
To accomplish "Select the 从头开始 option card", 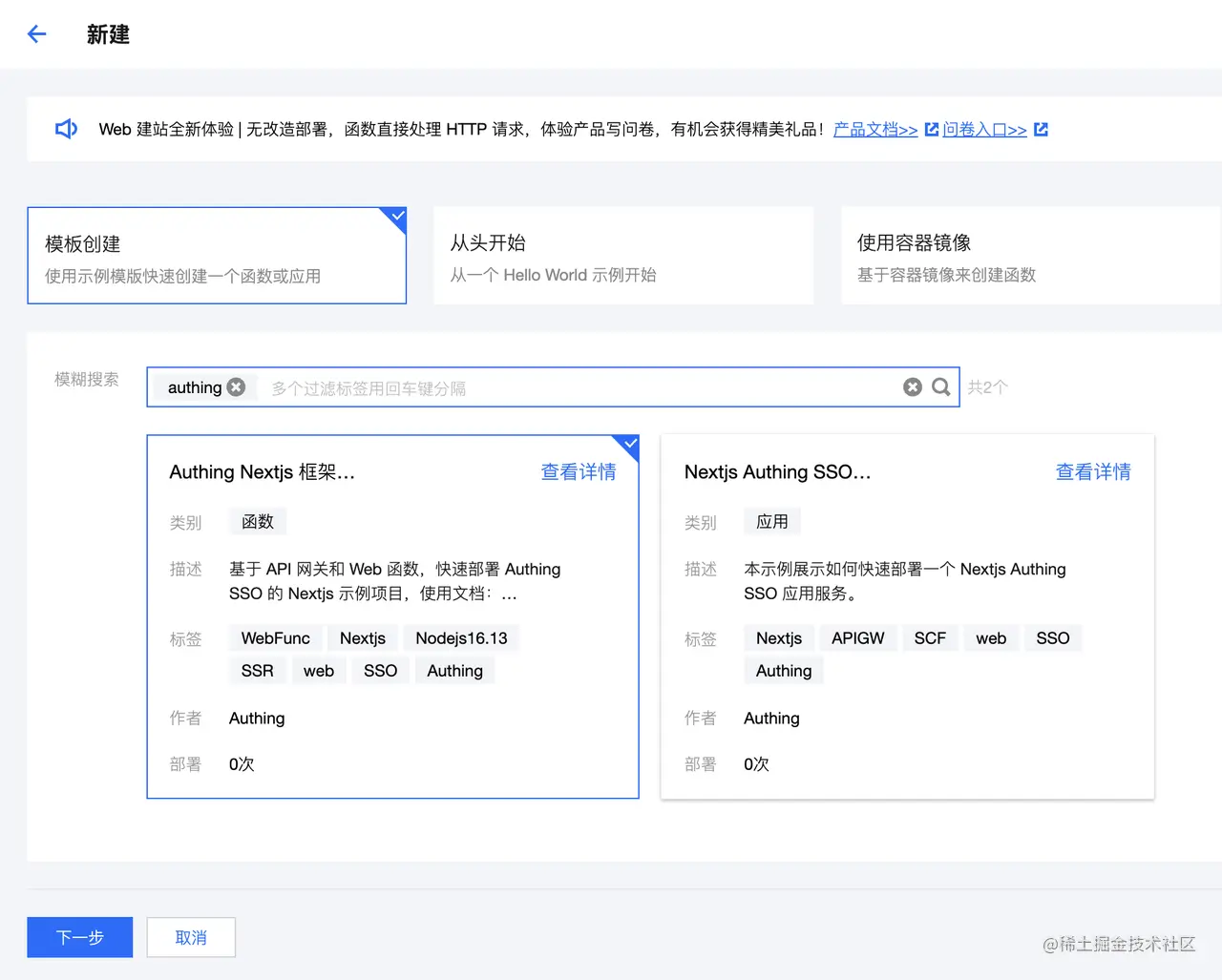I will tap(623, 256).
